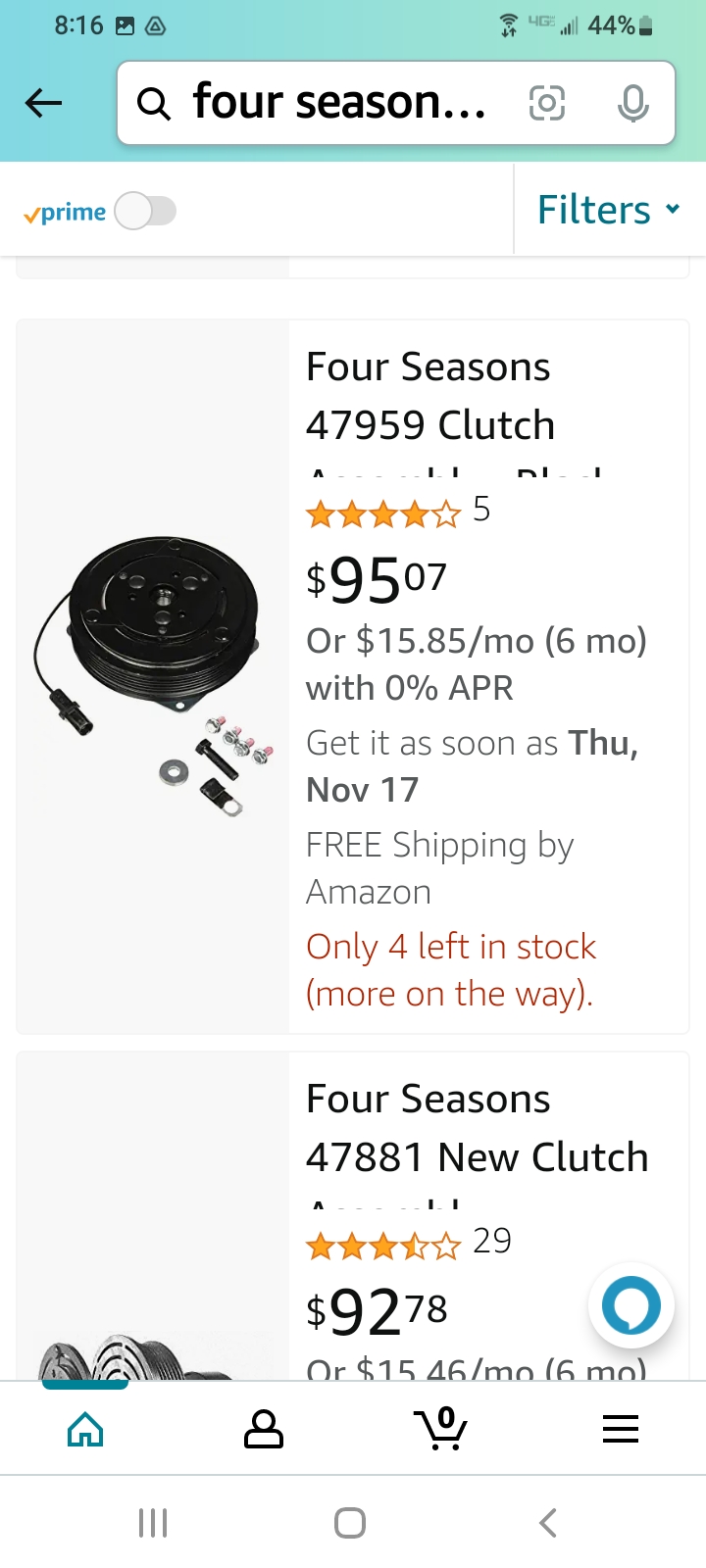Open Four Seasons 47959 Clutch title
The height and width of the screenshot is (1568, 706).
click(x=429, y=396)
